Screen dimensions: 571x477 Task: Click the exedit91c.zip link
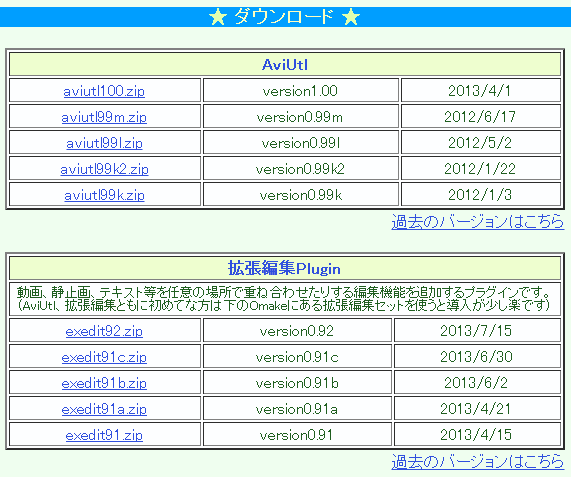[104, 357]
